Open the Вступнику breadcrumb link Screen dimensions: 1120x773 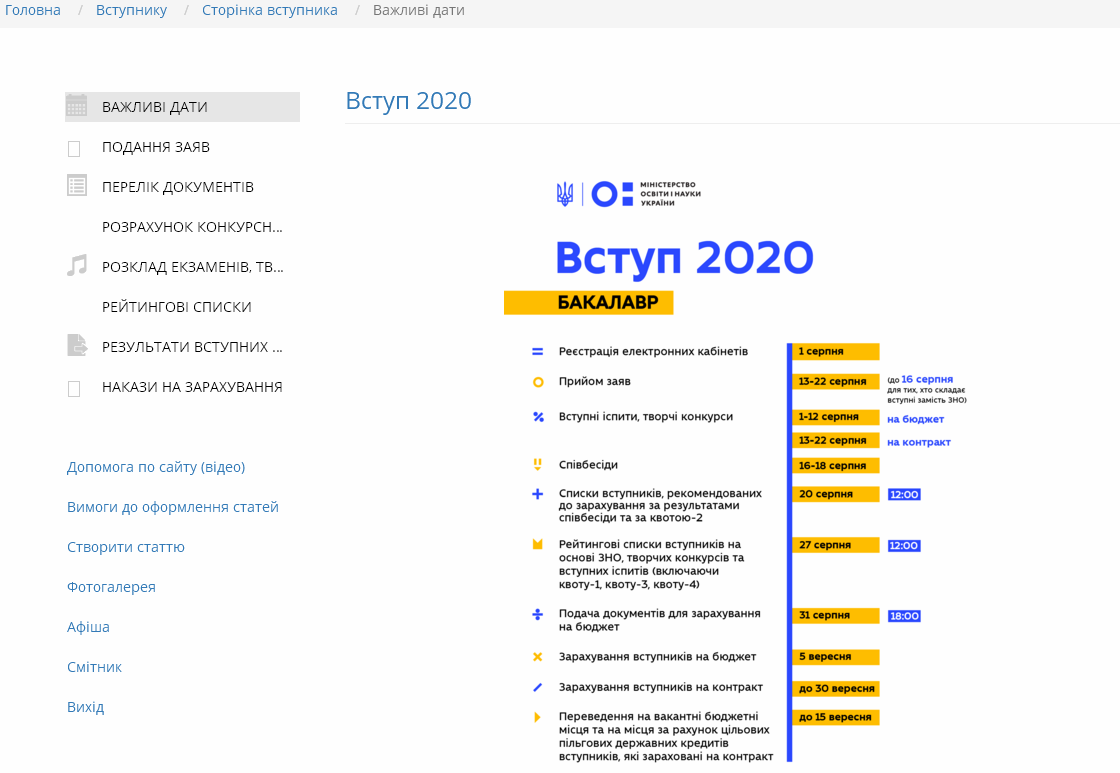tap(131, 10)
